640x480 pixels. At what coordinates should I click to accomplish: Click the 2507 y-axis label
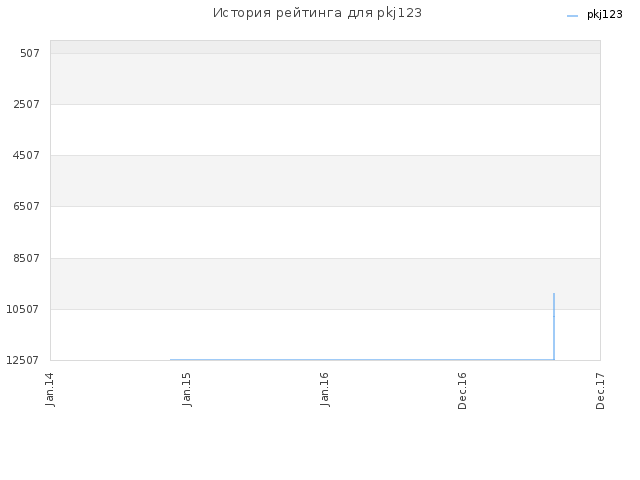(x=26, y=104)
